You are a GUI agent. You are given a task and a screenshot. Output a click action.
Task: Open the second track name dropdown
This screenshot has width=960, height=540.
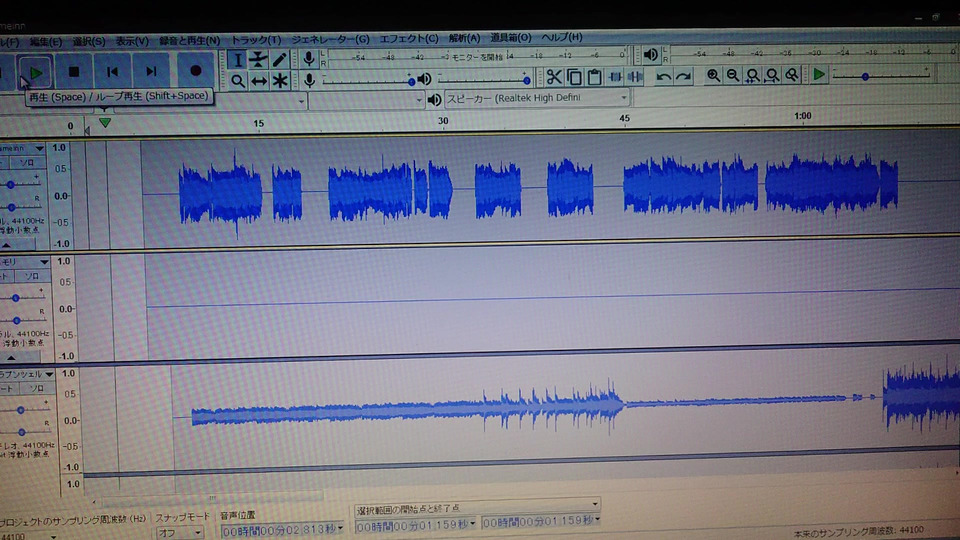pyautogui.click(x=43, y=261)
